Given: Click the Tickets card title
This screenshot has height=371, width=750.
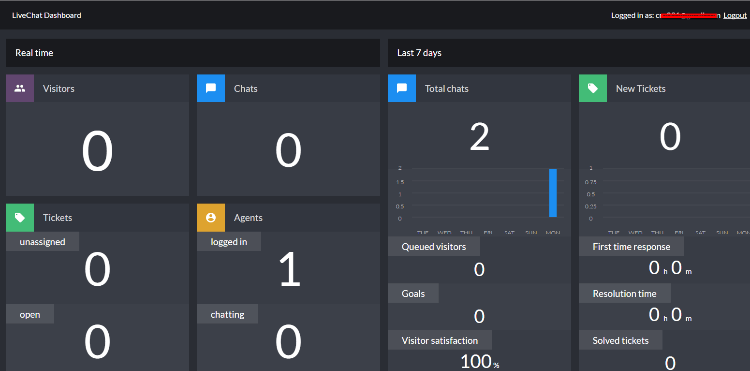Looking at the screenshot, I should coord(57,218).
